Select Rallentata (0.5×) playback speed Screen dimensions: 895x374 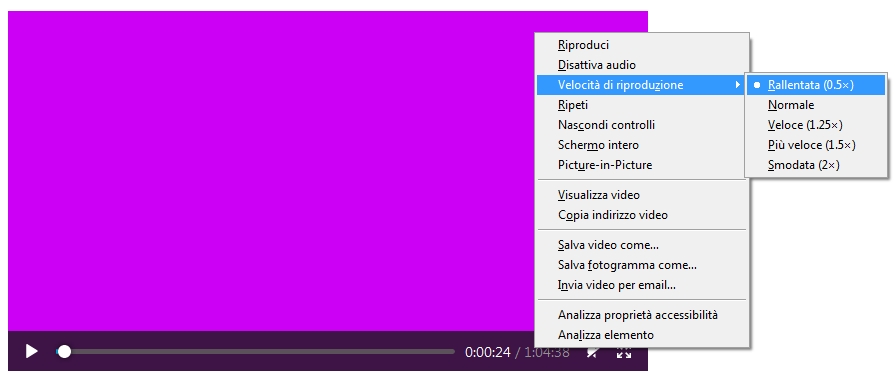point(816,85)
